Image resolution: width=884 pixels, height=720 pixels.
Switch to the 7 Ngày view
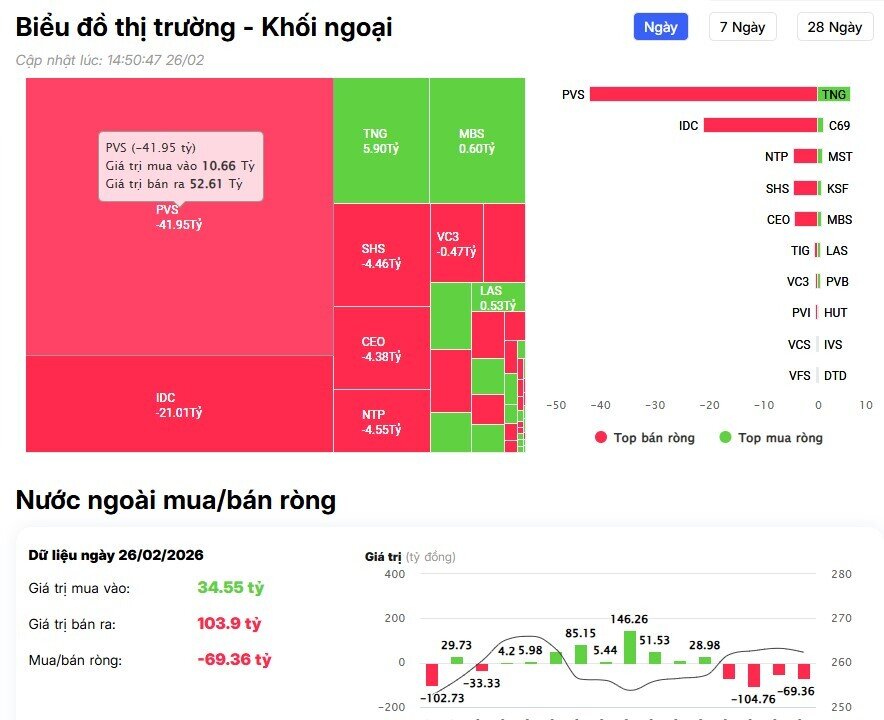tap(742, 27)
